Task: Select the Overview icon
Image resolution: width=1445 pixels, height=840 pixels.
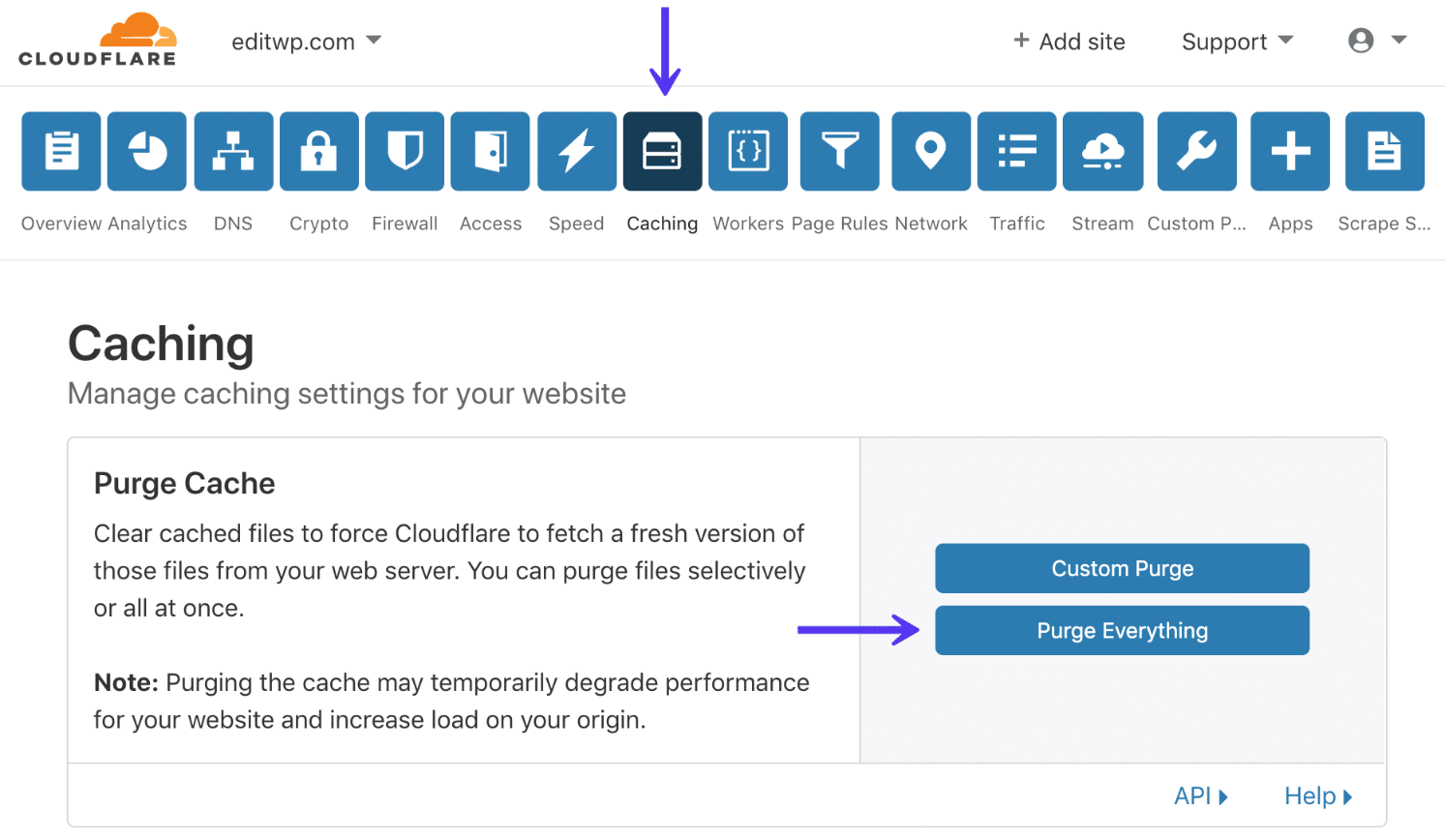Action: click(61, 151)
